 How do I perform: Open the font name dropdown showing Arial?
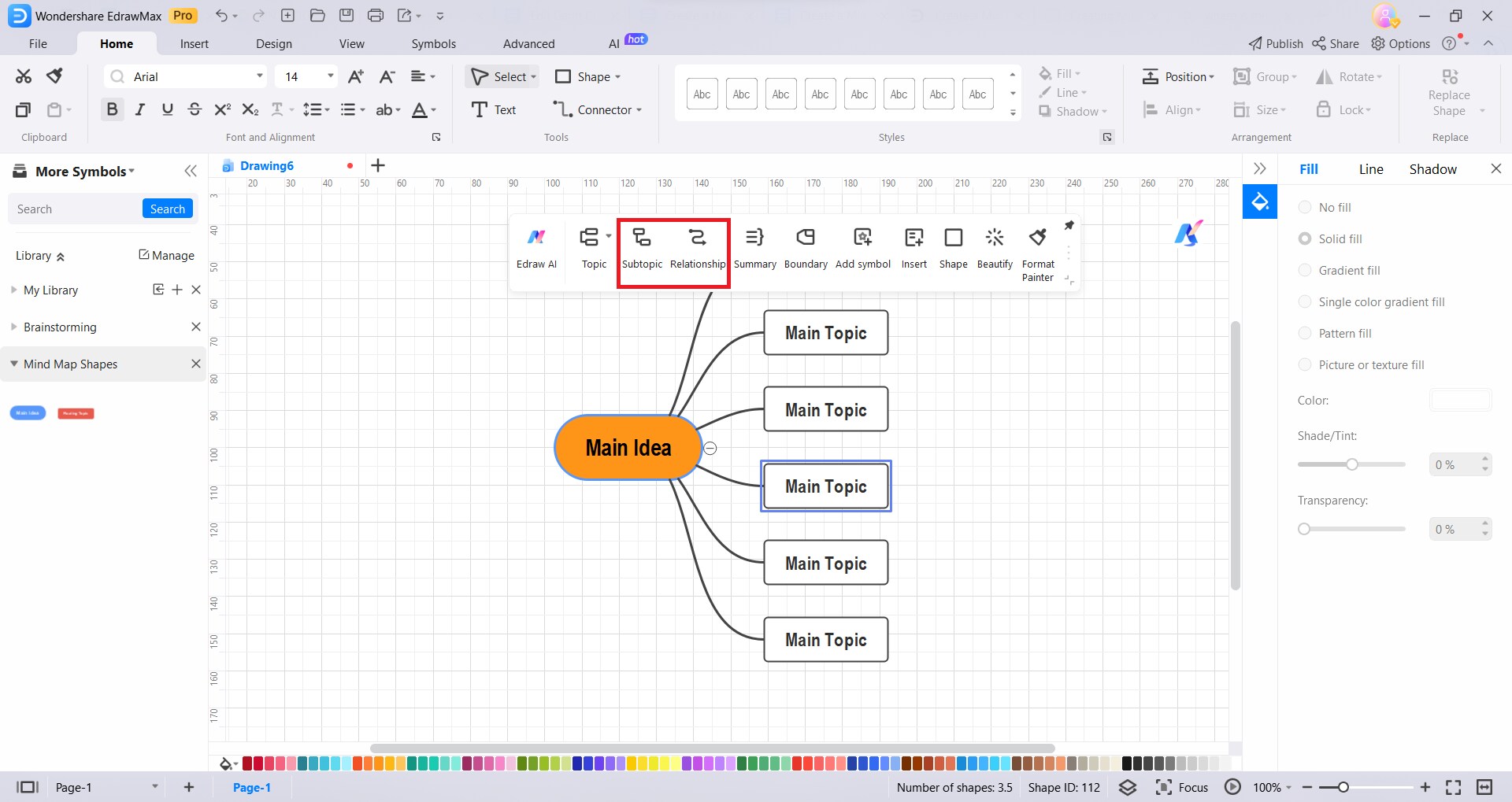click(260, 76)
